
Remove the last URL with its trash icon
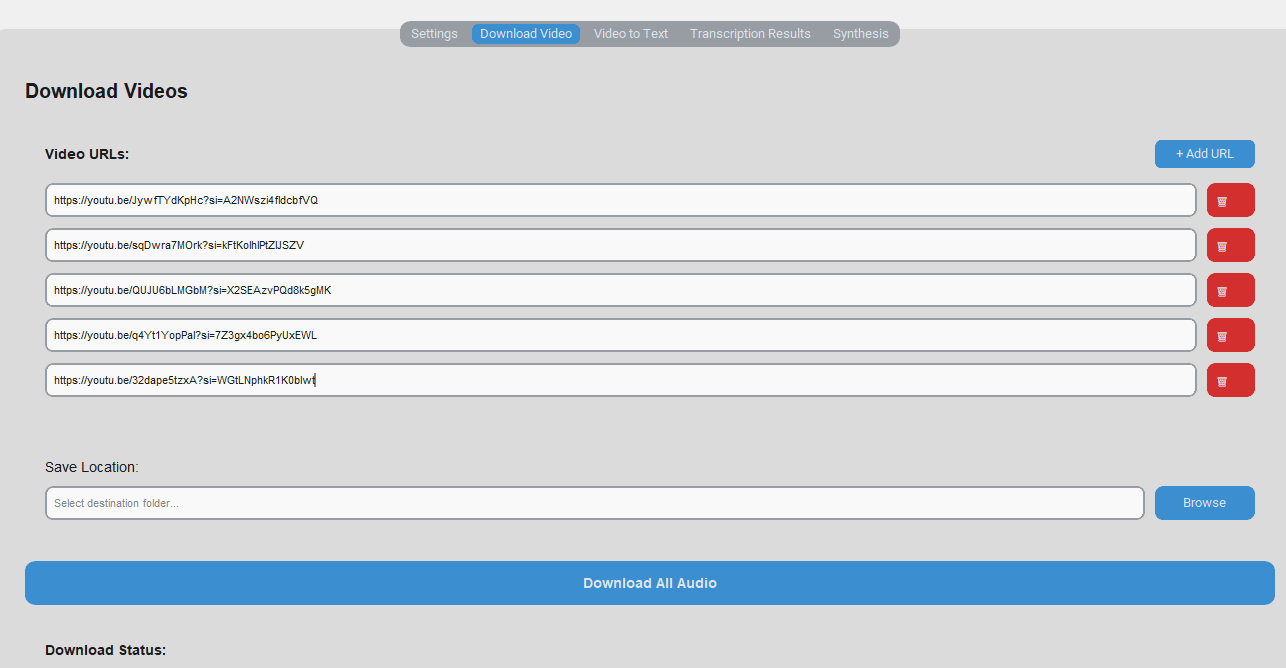tap(1230, 379)
